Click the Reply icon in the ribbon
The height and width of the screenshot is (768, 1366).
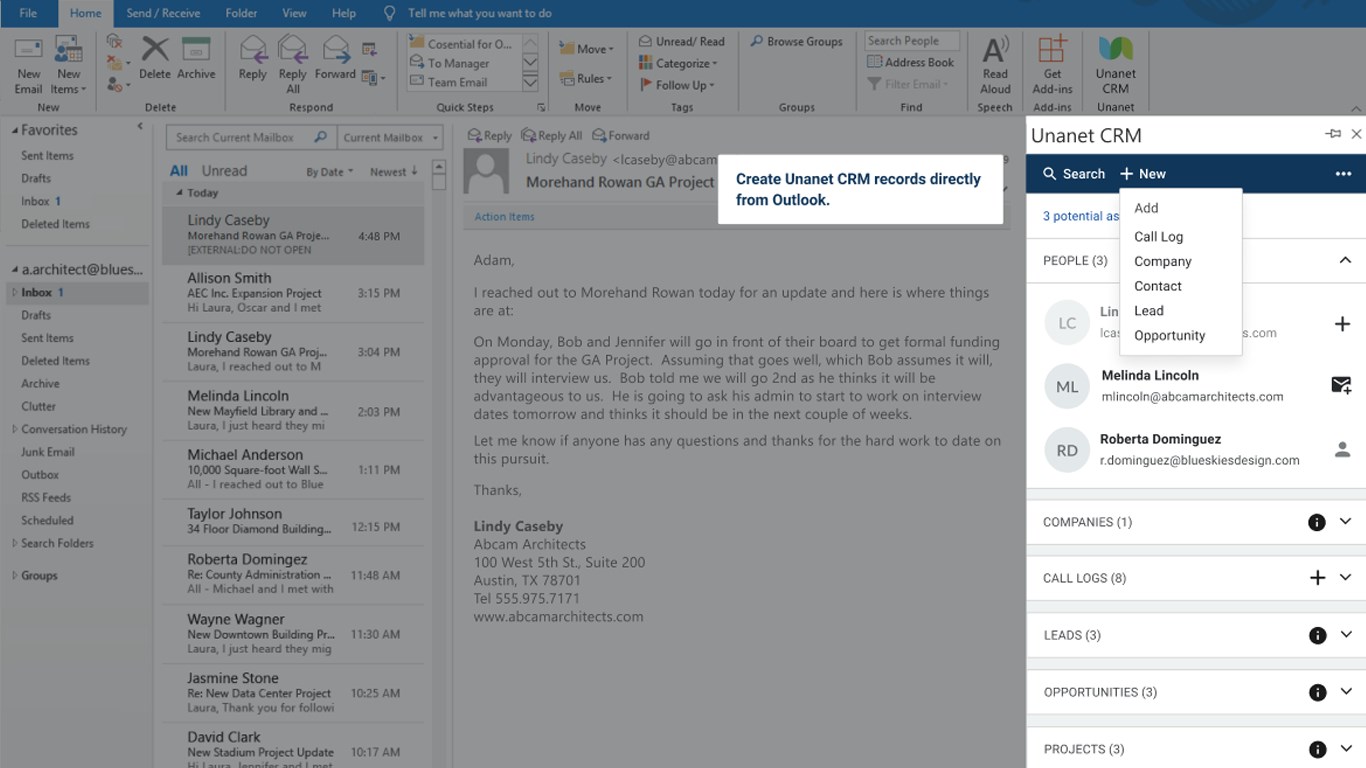(252, 58)
